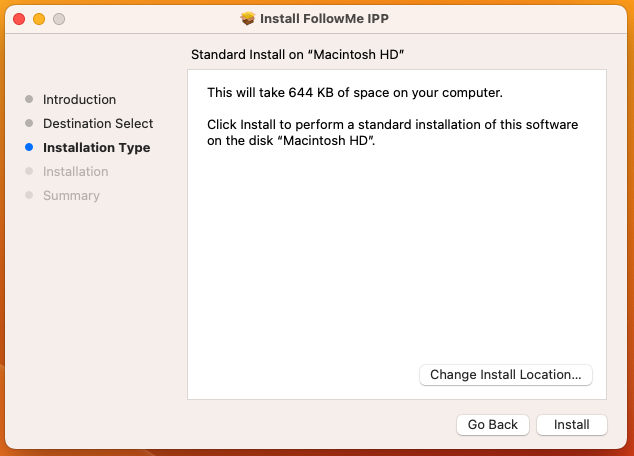This screenshot has height=456, width=634.
Task: Go back to the previous installer step
Action: 492,424
